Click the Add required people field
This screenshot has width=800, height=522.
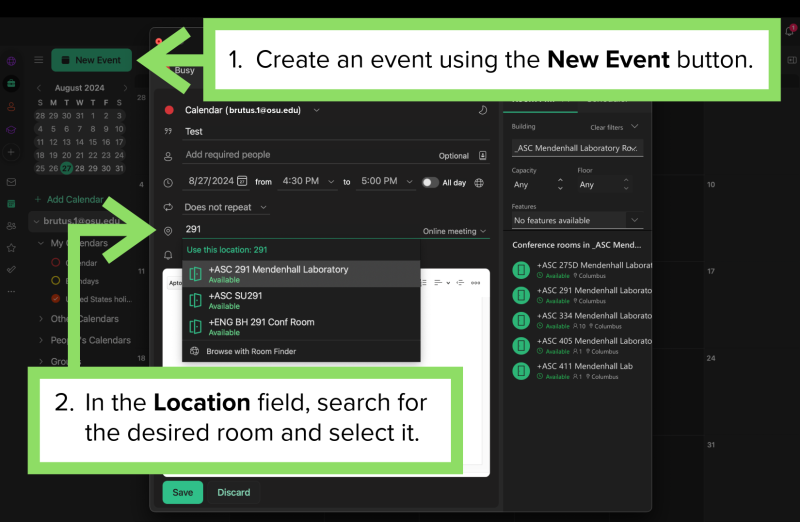(309, 155)
